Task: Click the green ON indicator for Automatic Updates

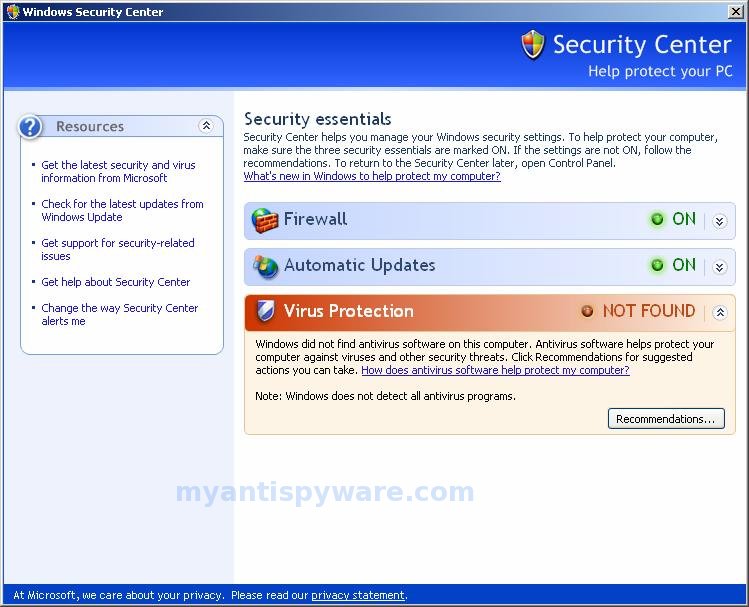Action: coord(657,265)
